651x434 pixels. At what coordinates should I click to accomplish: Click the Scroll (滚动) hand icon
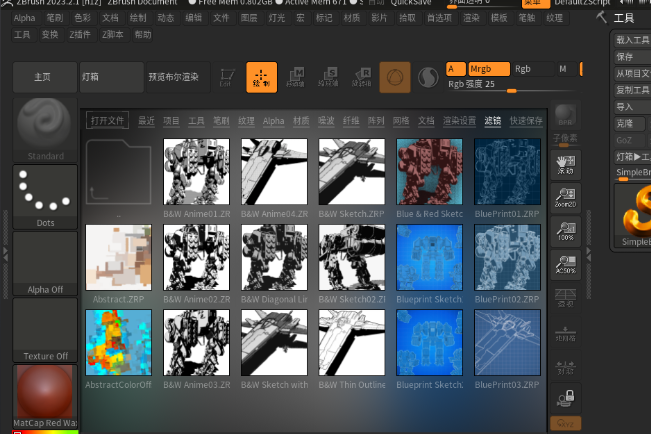(x=566, y=164)
